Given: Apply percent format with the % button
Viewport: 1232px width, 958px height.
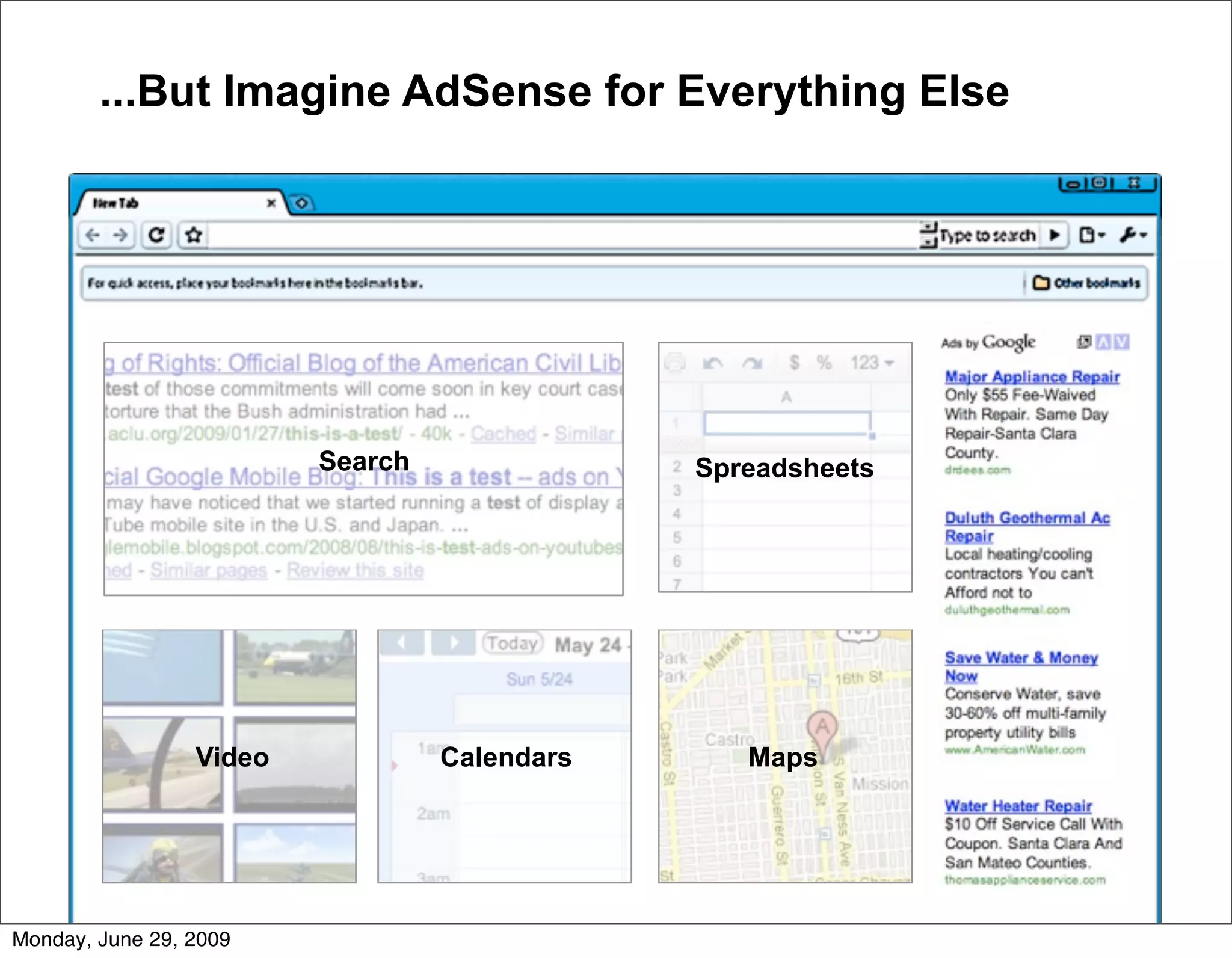Looking at the screenshot, I should (824, 363).
